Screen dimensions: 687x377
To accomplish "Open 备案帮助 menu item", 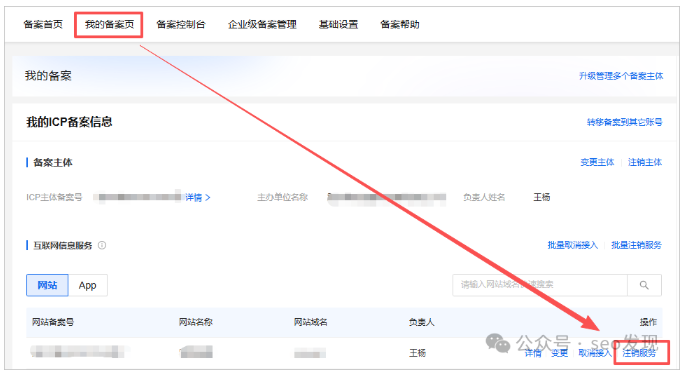I will (400, 25).
